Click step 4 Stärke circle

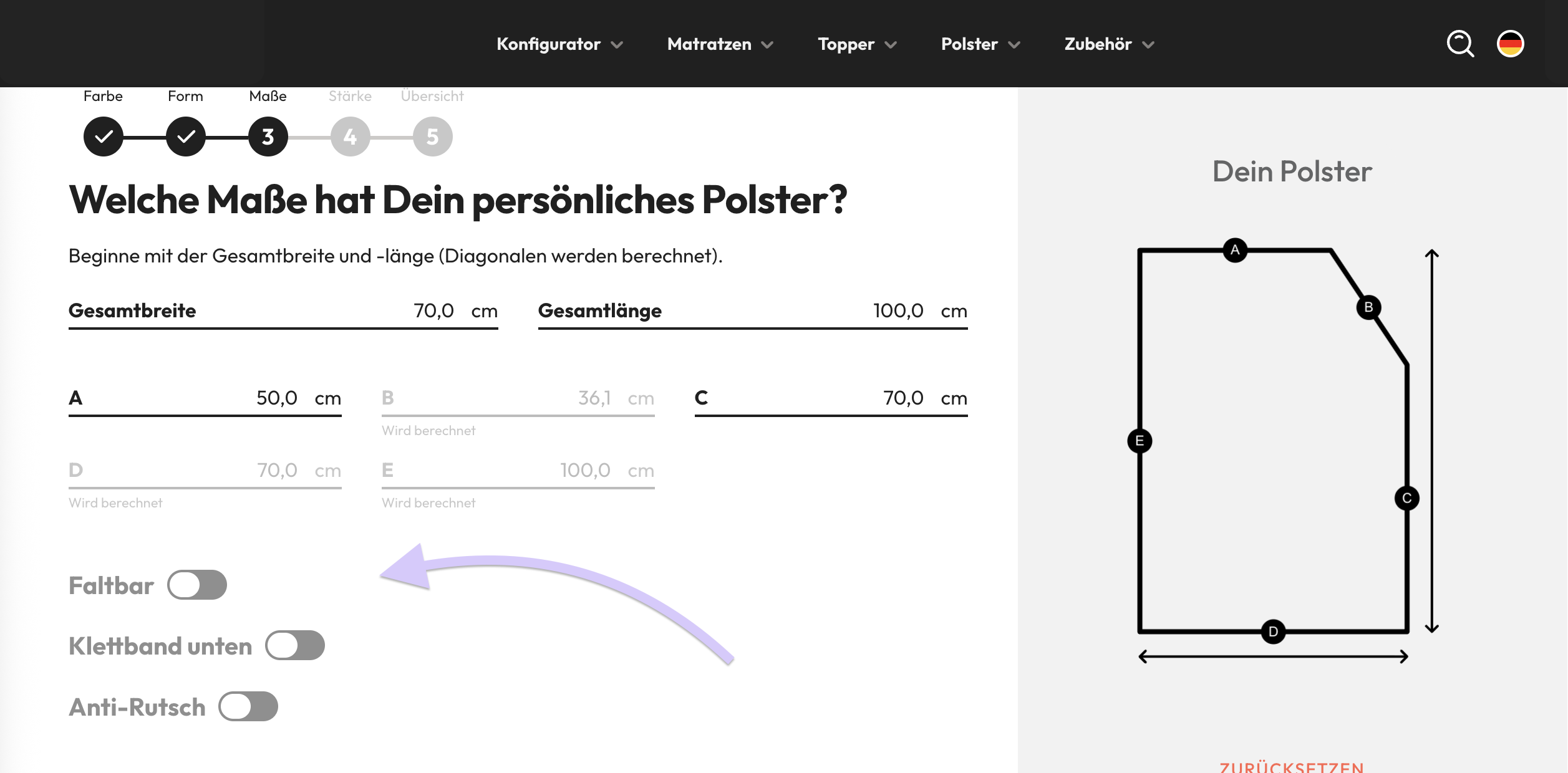(349, 137)
